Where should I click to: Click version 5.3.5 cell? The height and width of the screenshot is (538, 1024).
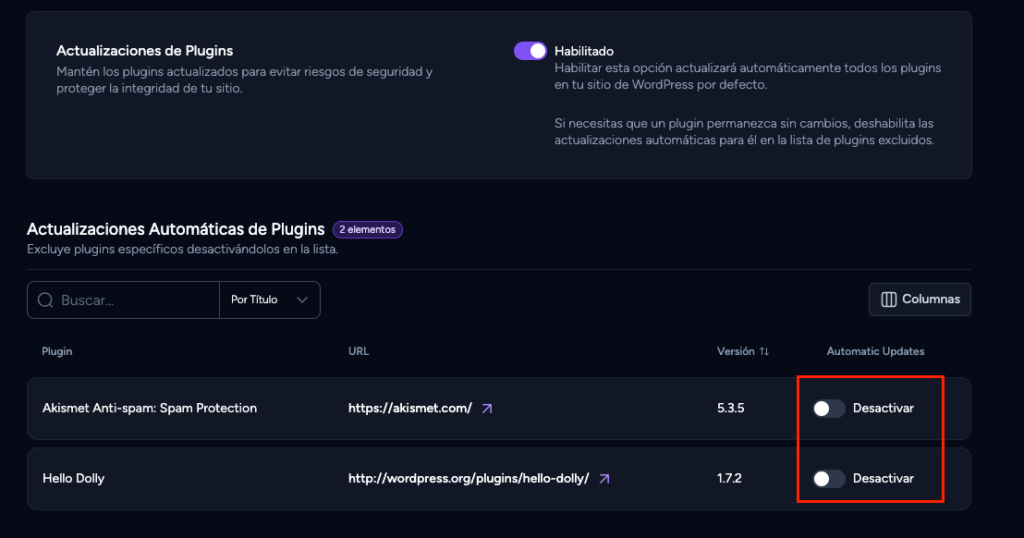[x=731, y=408]
